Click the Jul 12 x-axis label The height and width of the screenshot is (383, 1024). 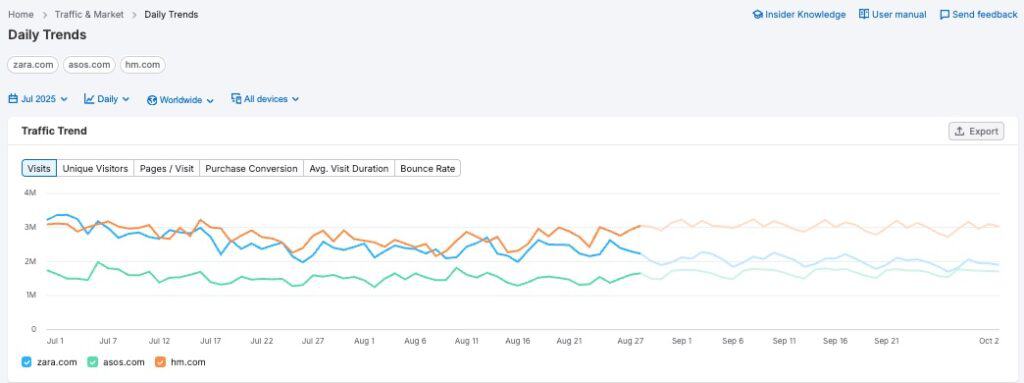[x=159, y=341]
